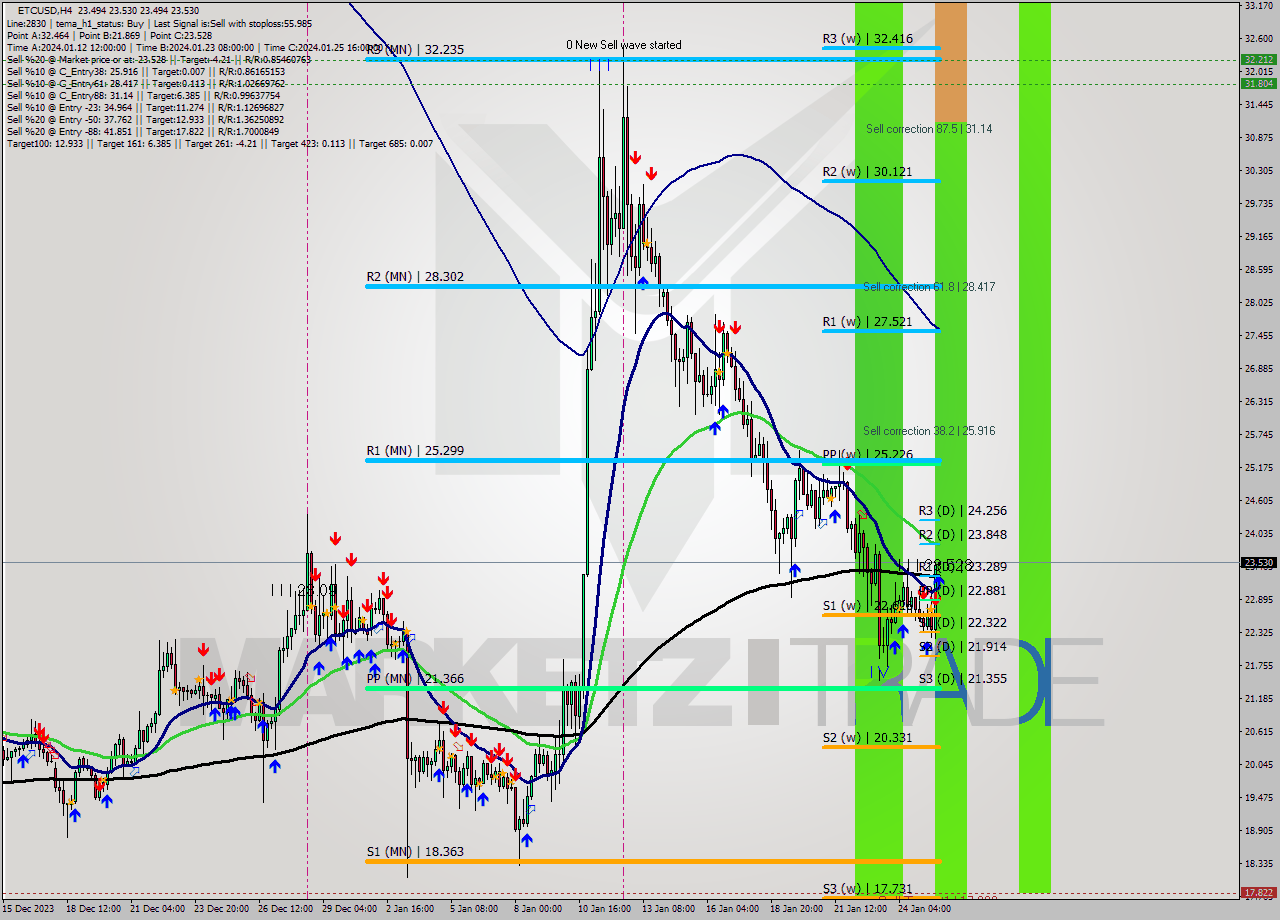The image size is (1280, 920).
Task: Select the 'Sell %10 @ C_Entry38: 25.916' line
Action: [146, 72]
